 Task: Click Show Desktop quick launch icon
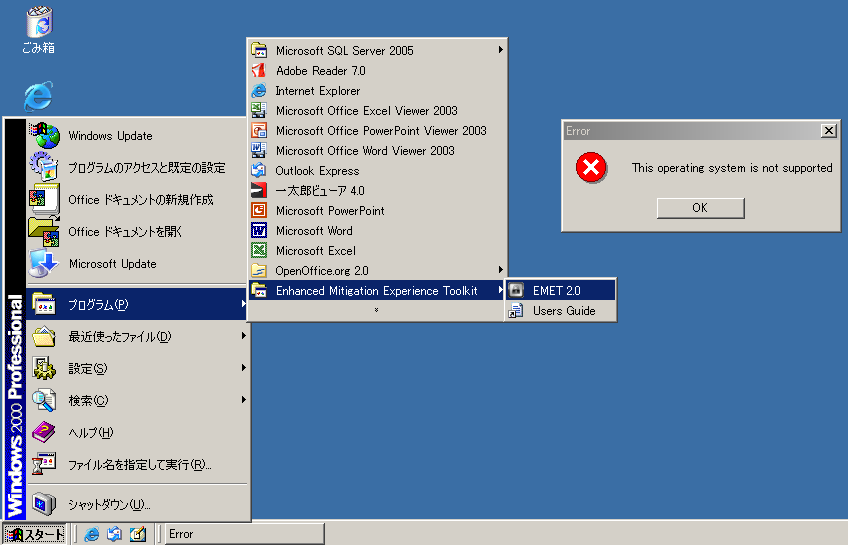point(137,534)
